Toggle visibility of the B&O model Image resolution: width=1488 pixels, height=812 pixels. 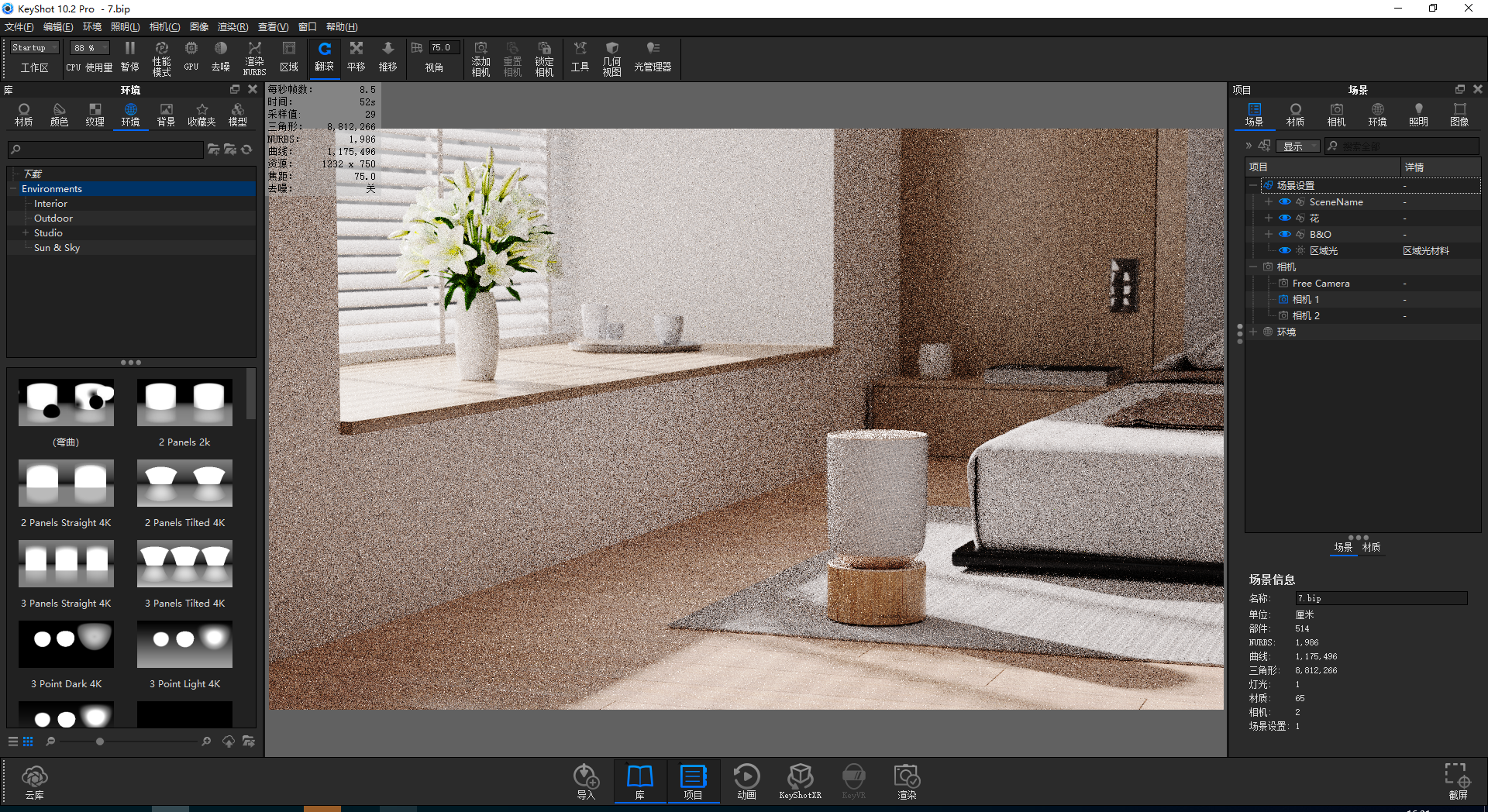1284,234
